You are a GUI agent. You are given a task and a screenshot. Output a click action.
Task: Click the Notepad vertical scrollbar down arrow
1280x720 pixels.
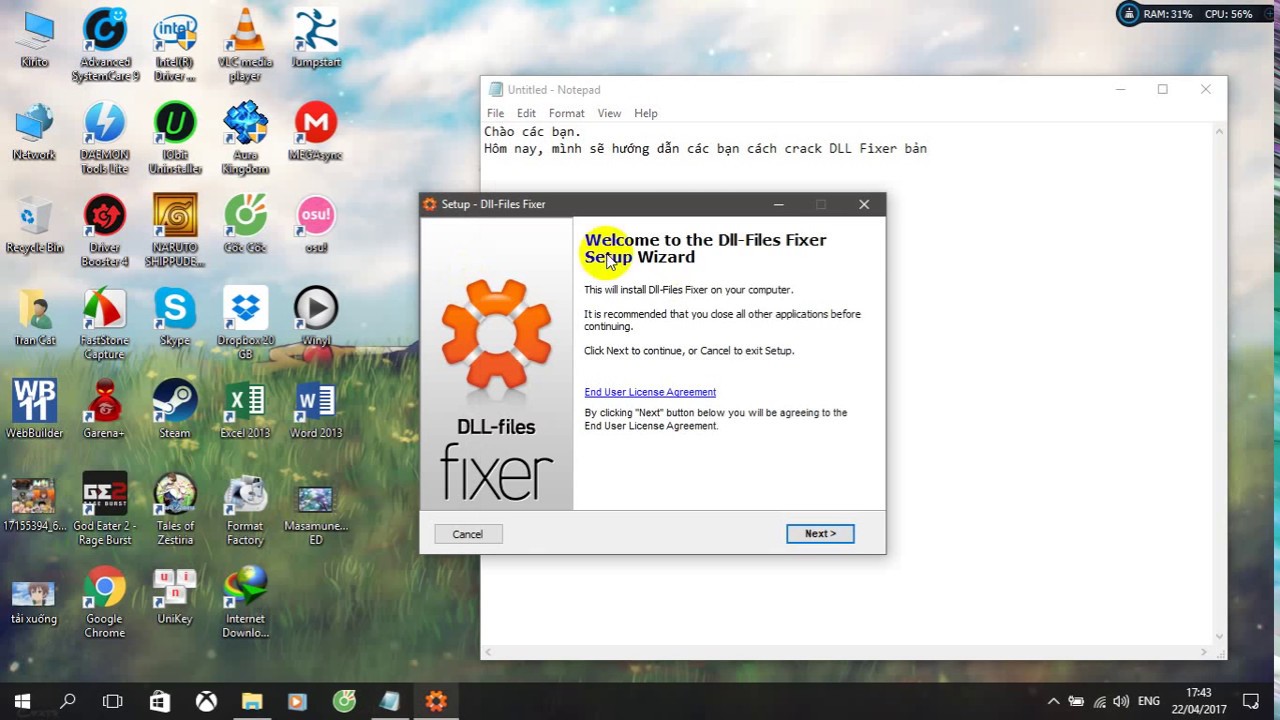click(1220, 636)
